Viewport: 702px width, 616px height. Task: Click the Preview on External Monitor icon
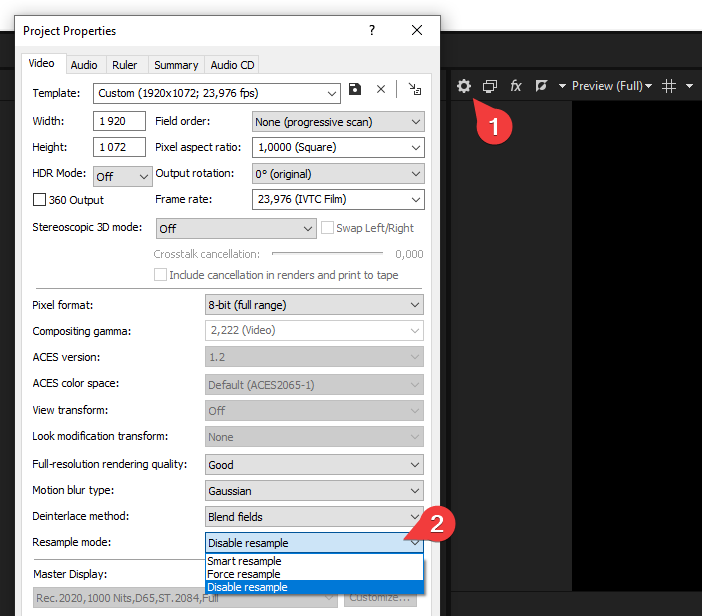point(490,86)
